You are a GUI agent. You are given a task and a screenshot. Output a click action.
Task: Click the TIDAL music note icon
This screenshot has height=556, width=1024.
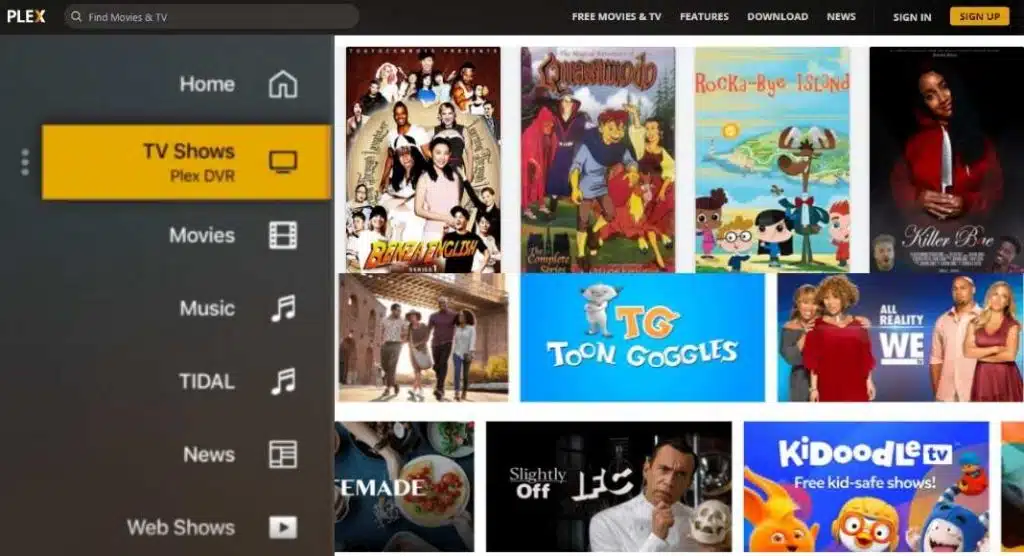click(283, 382)
